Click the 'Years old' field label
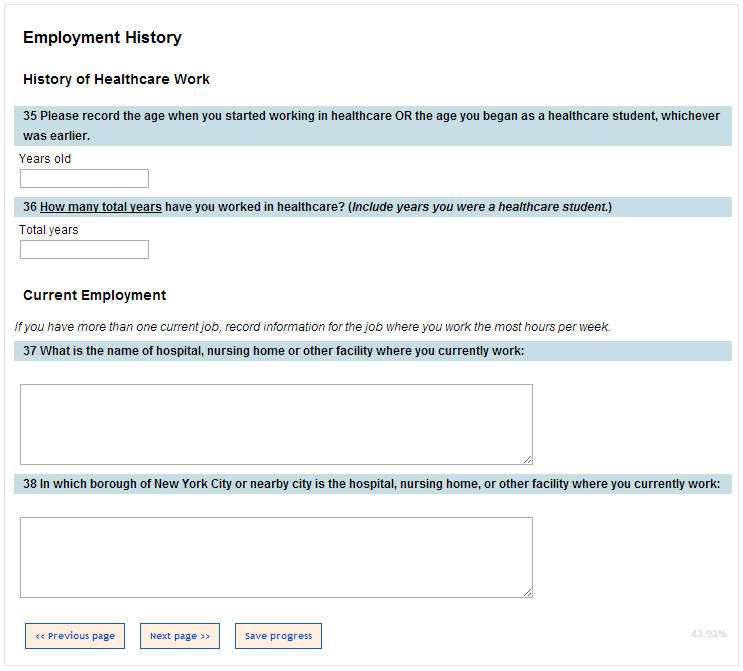Viewport: 743px width, 671px height. pyautogui.click(x=45, y=159)
